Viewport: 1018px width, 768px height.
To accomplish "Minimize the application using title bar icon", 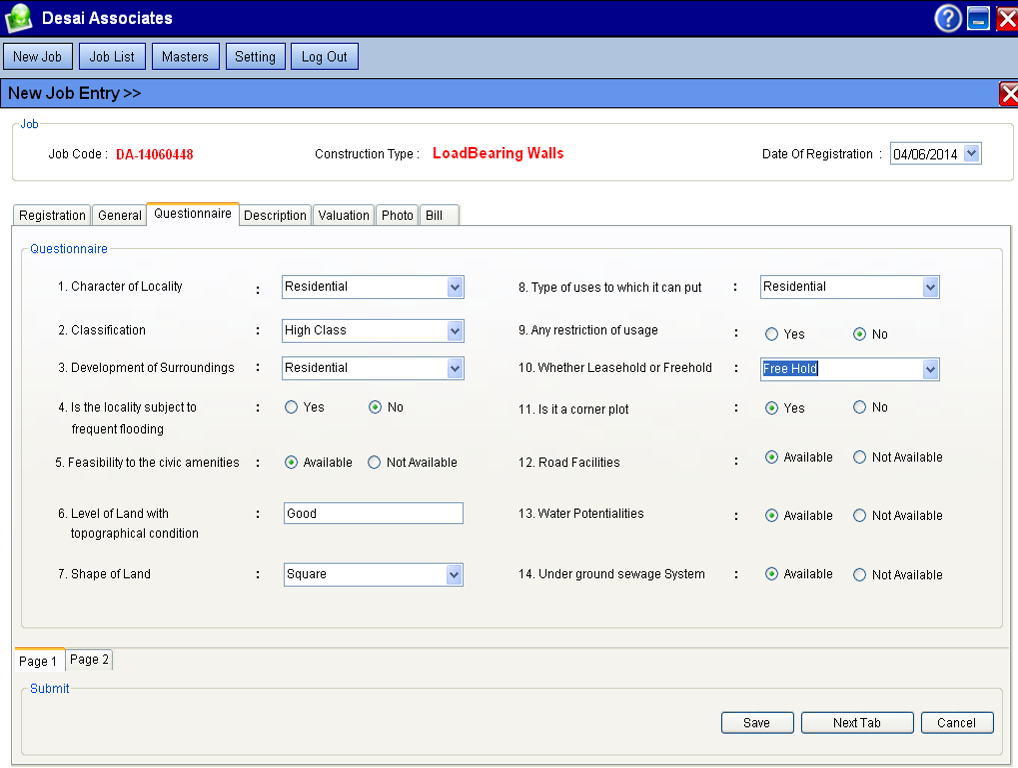I will click(978, 18).
